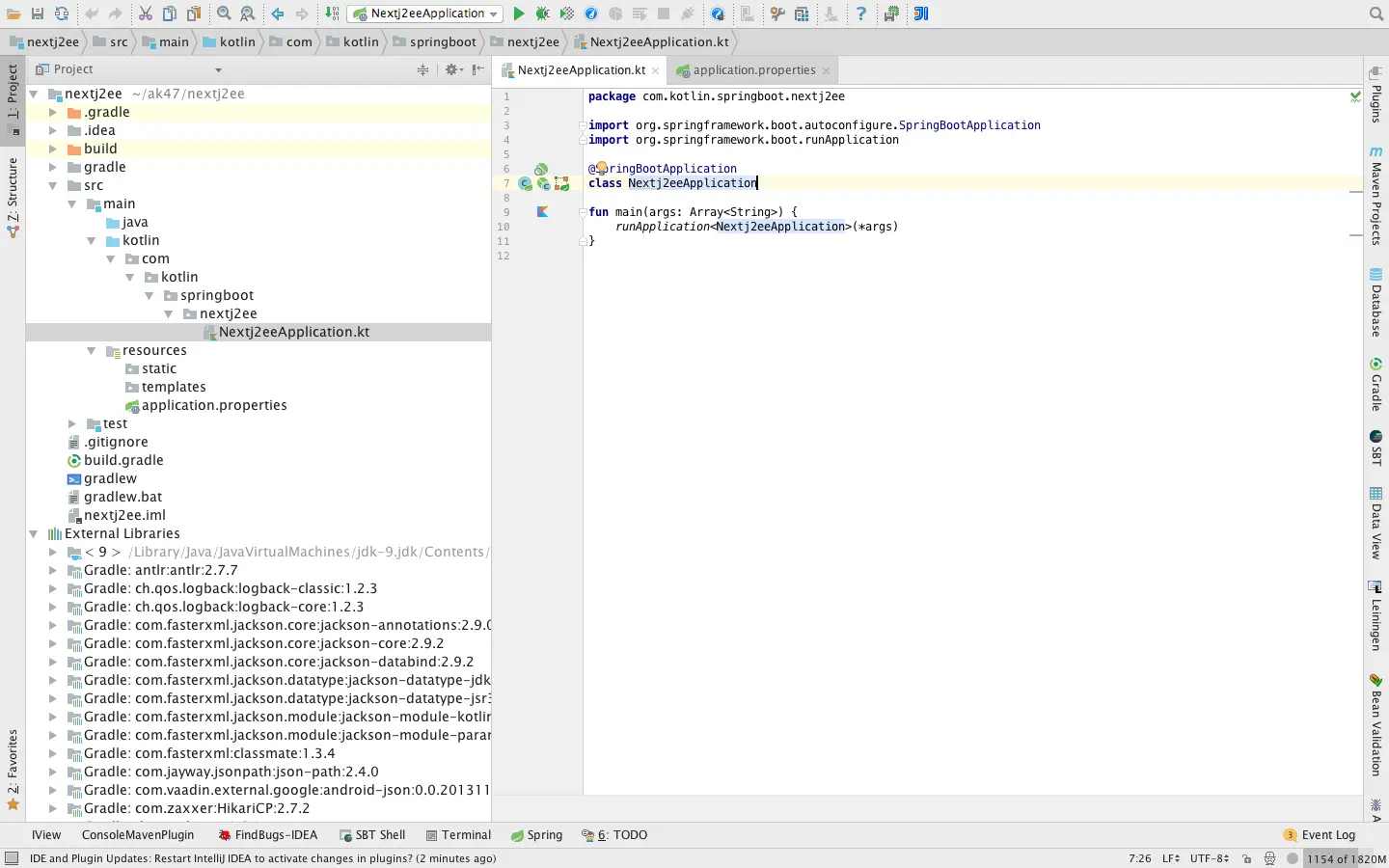
Task: Hide the Project panel with collapse icon
Action: click(478, 69)
